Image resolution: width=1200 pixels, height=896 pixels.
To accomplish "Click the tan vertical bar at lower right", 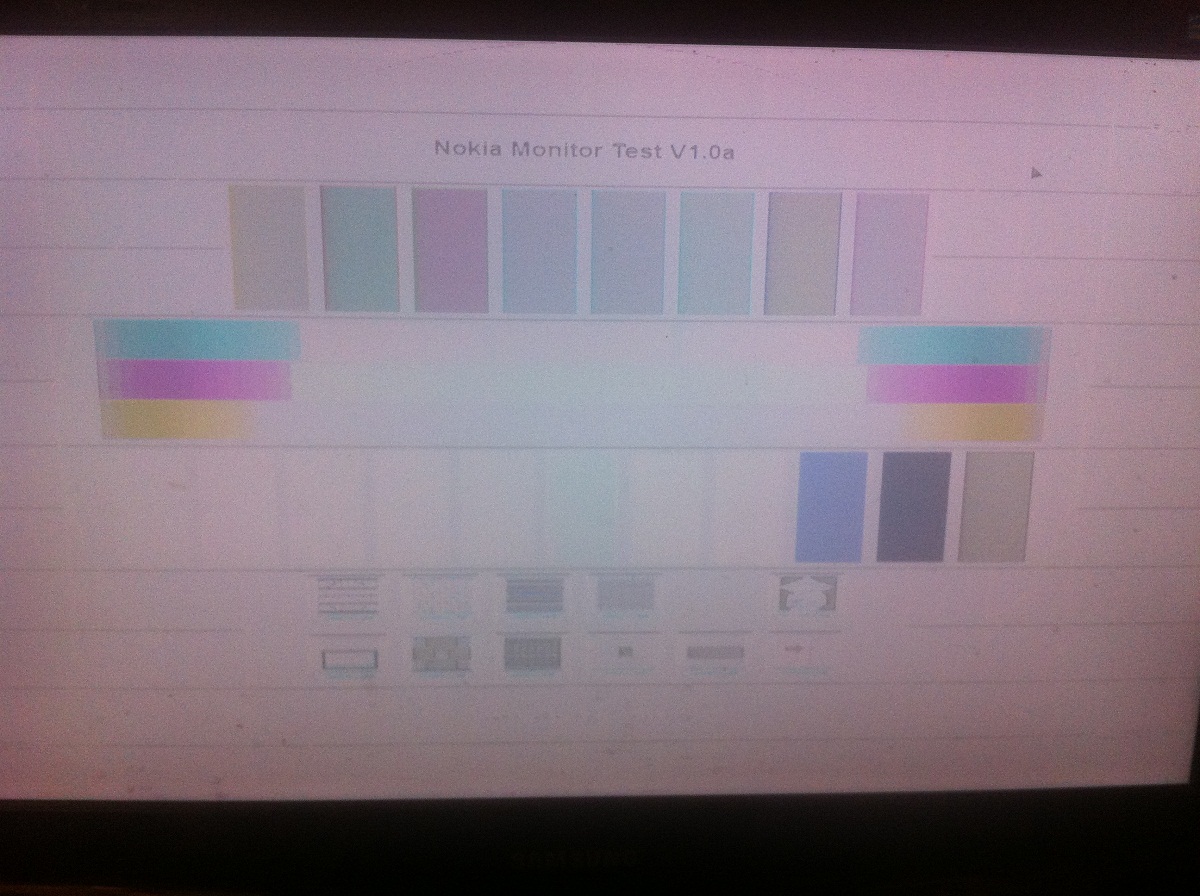I will pos(995,506).
